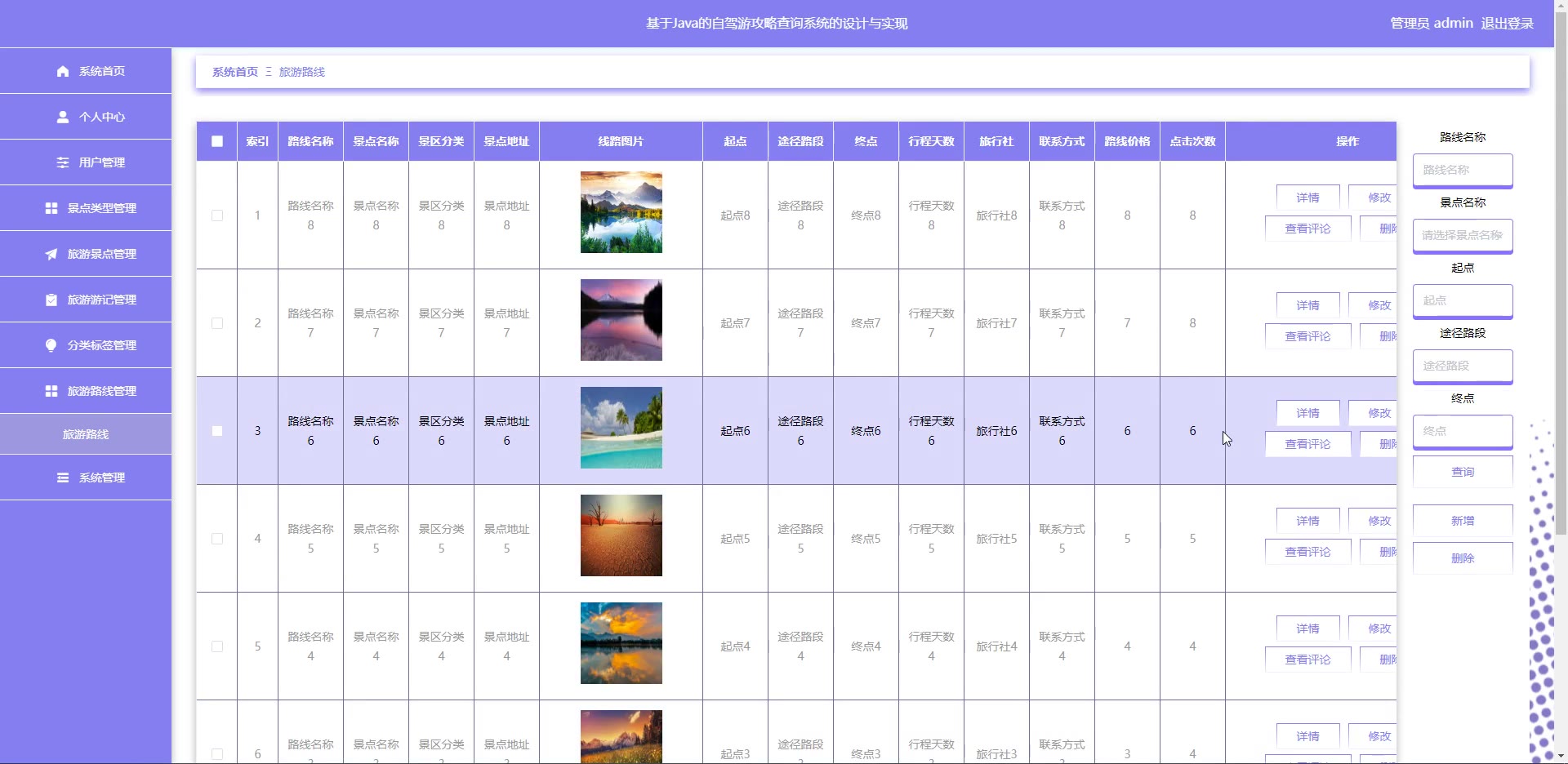1568x764 pixels.
Task: Click the 旅行社6 cell
Action: pyautogui.click(x=996, y=431)
